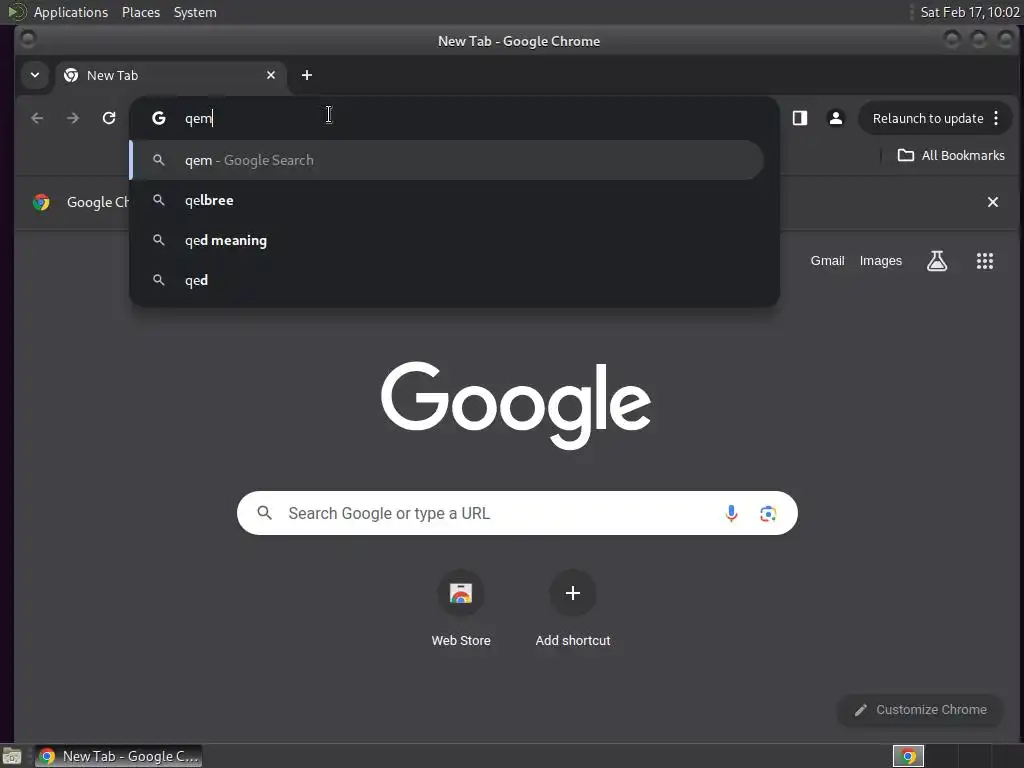The width and height of the screenshot is (1024, 768).
Task: Click the address bar text field
Action: pos(470,118)
